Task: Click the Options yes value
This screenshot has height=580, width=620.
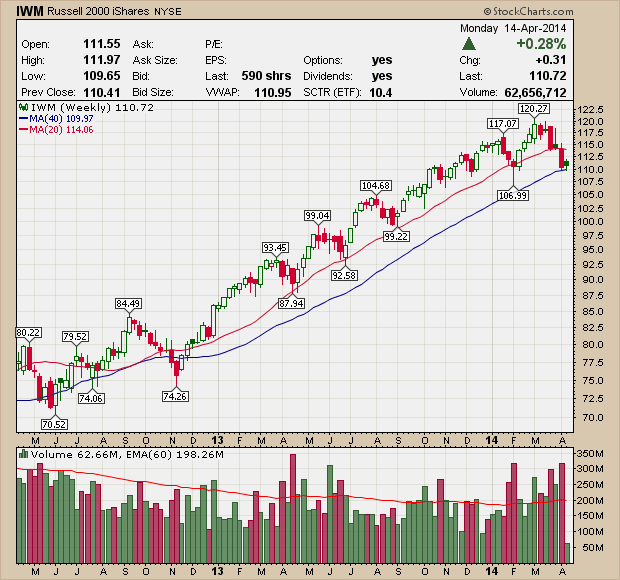Action: coord(381,60)
